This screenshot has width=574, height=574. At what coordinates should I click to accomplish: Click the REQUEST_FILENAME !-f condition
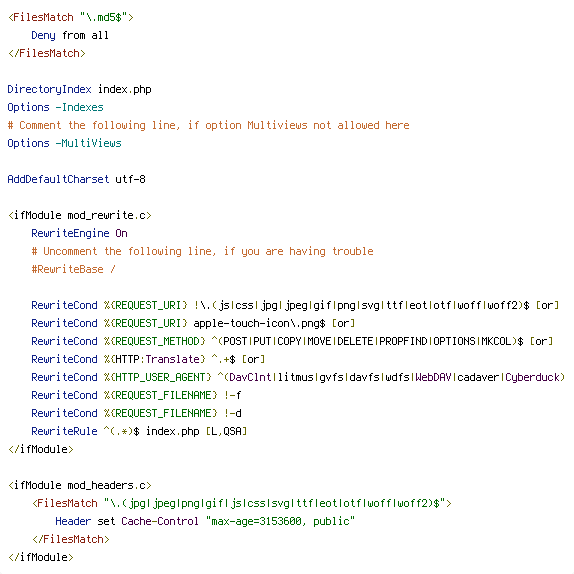coord(136,395)
